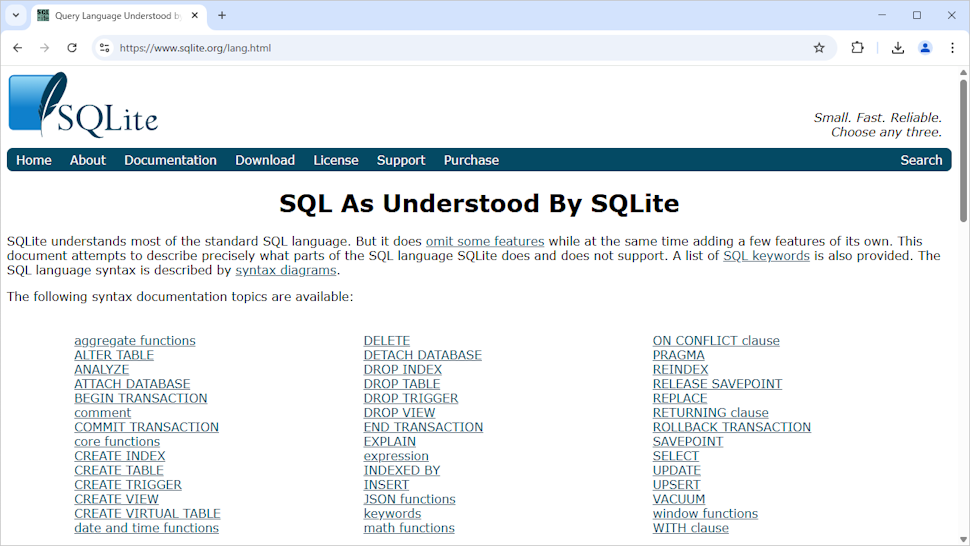Click Search in the navigation bar
The image size is (970, 546).
point(920,160)
